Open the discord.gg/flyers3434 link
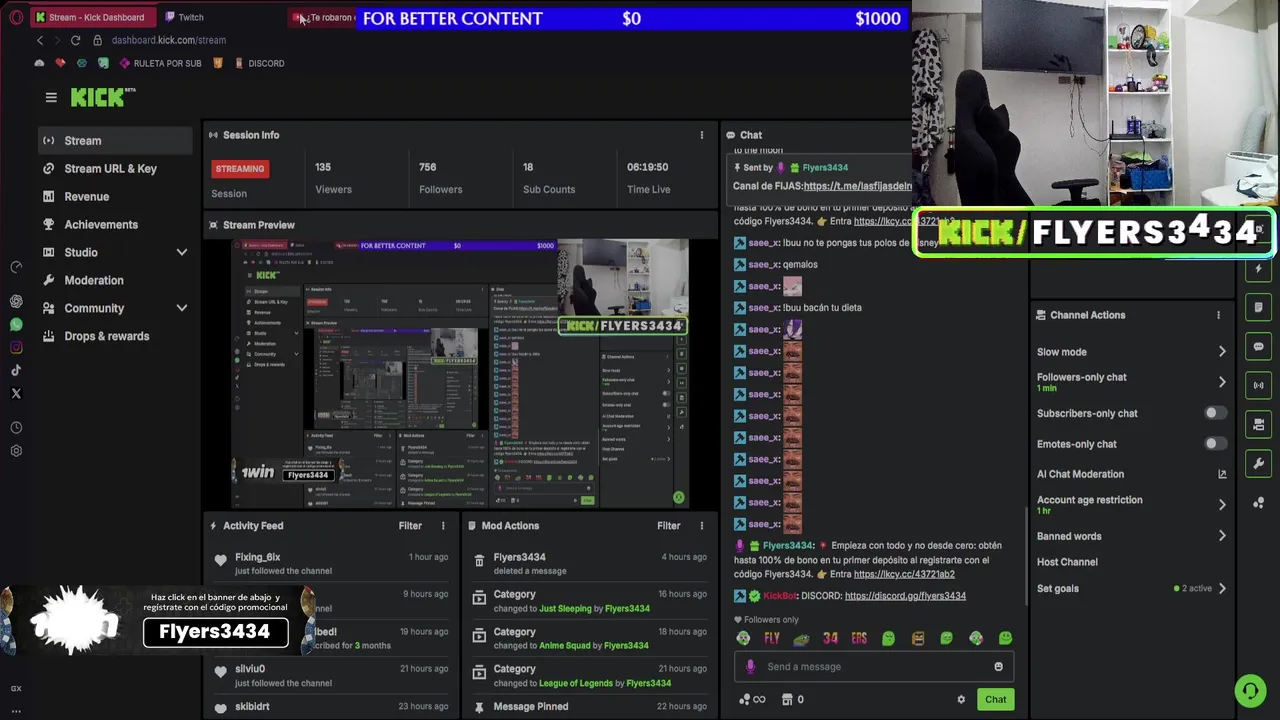 pos(905,596)
